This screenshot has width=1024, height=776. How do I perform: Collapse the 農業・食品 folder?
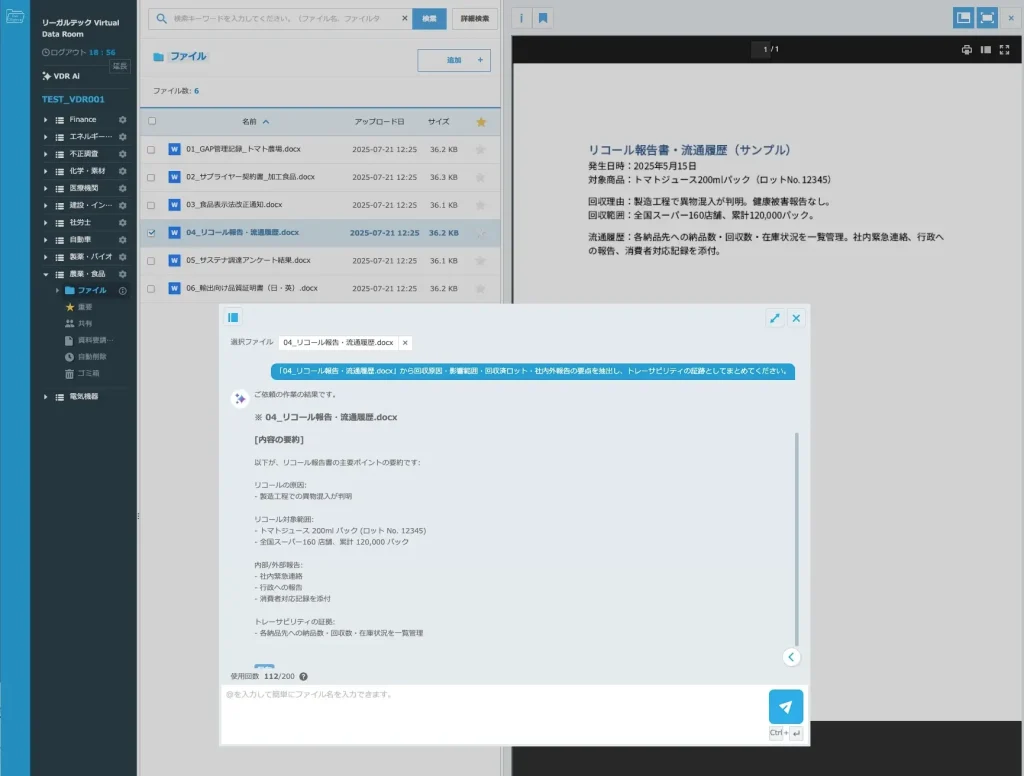tap(45, 274)
